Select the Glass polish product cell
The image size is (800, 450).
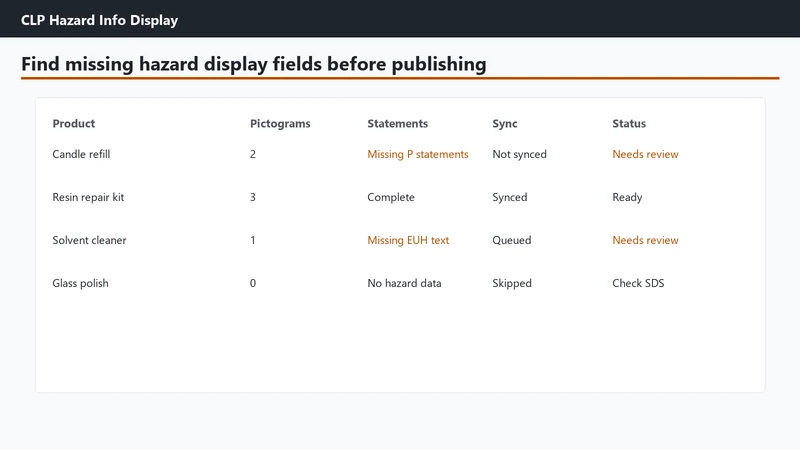[81, 283]
